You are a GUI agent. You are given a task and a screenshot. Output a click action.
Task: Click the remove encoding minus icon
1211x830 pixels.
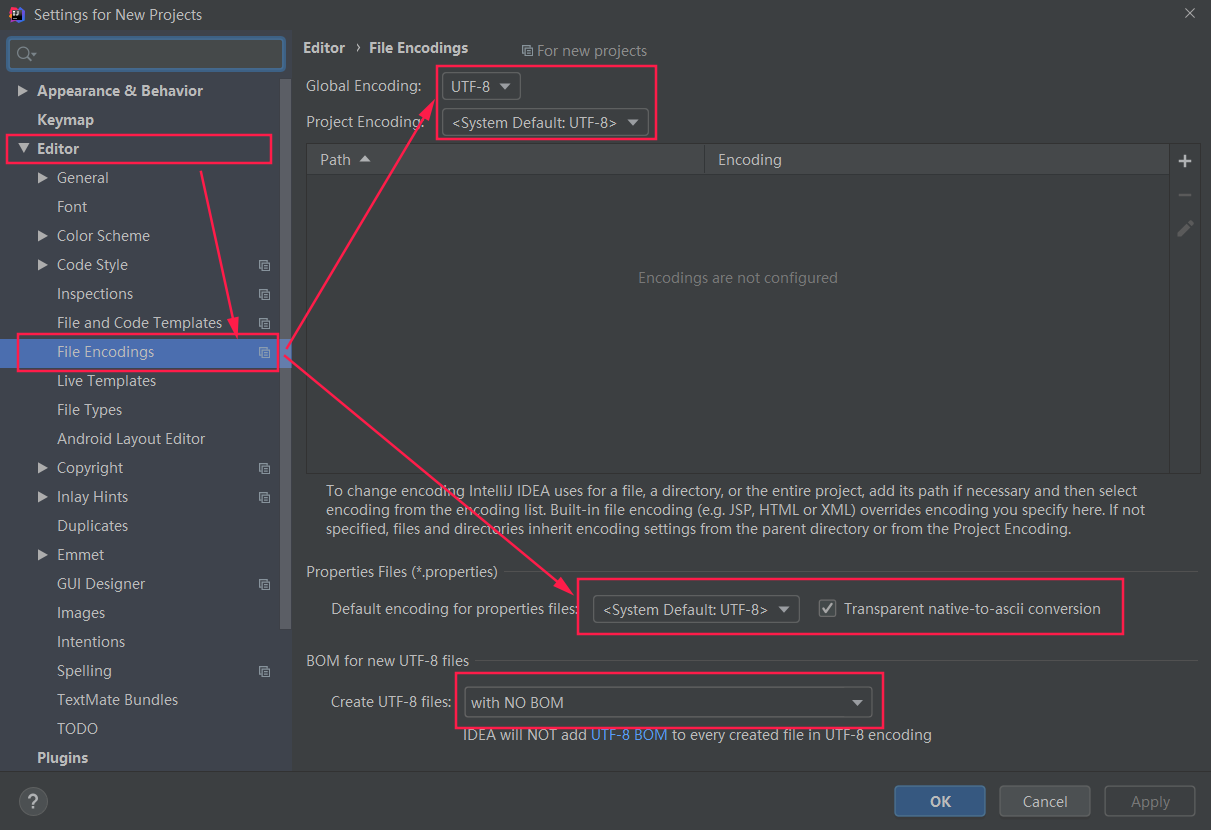coord(1185,195)
